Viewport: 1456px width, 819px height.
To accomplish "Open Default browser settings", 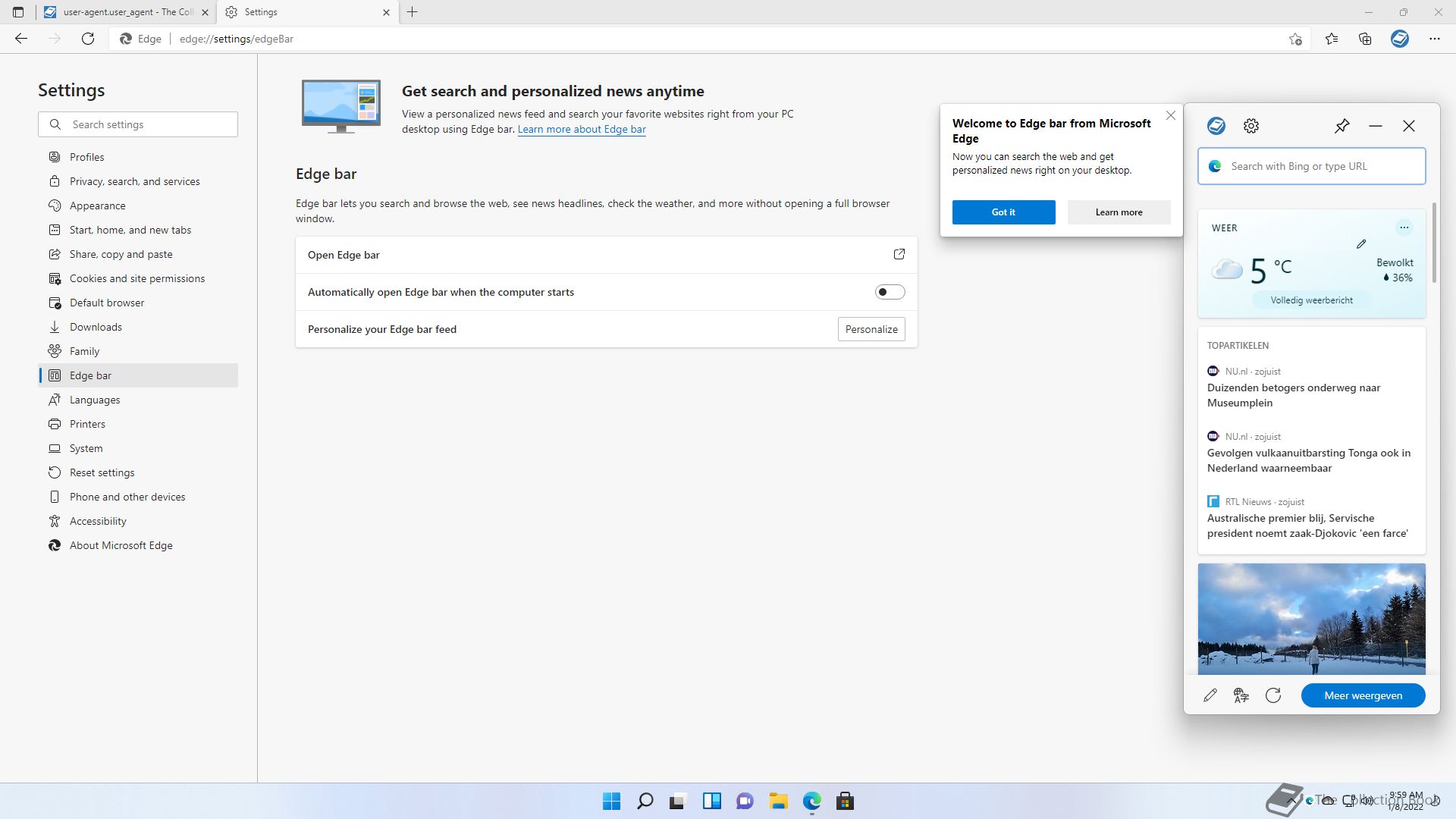I will coord(138,303).
